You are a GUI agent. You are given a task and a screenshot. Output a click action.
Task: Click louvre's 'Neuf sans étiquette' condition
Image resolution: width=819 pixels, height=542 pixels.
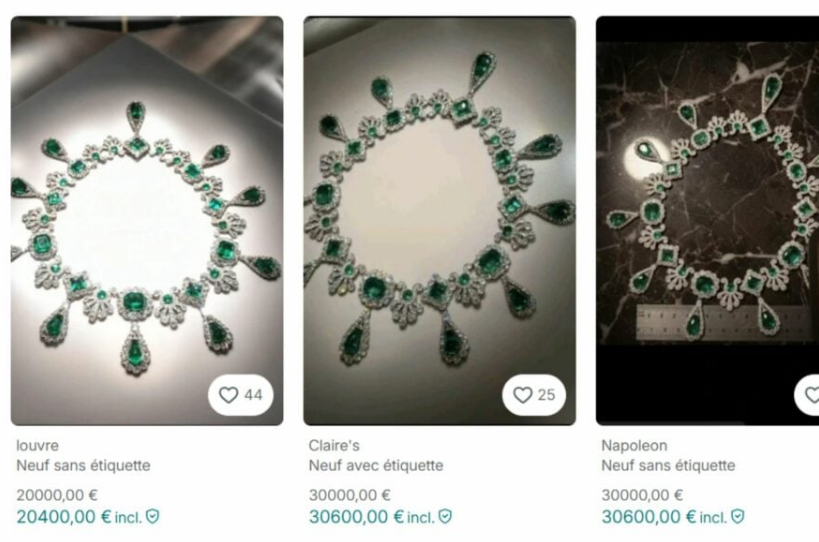point(83,465)
